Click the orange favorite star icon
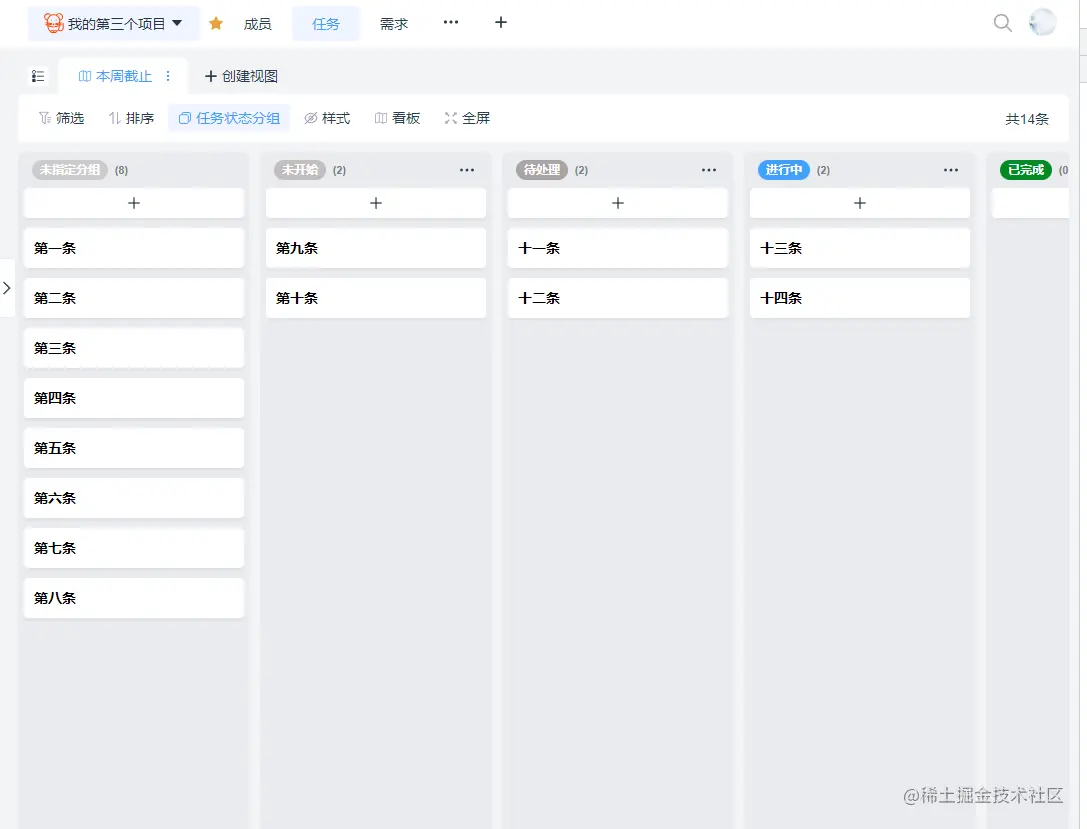This screenshot has height=829, width=1087. click(216, 24)
